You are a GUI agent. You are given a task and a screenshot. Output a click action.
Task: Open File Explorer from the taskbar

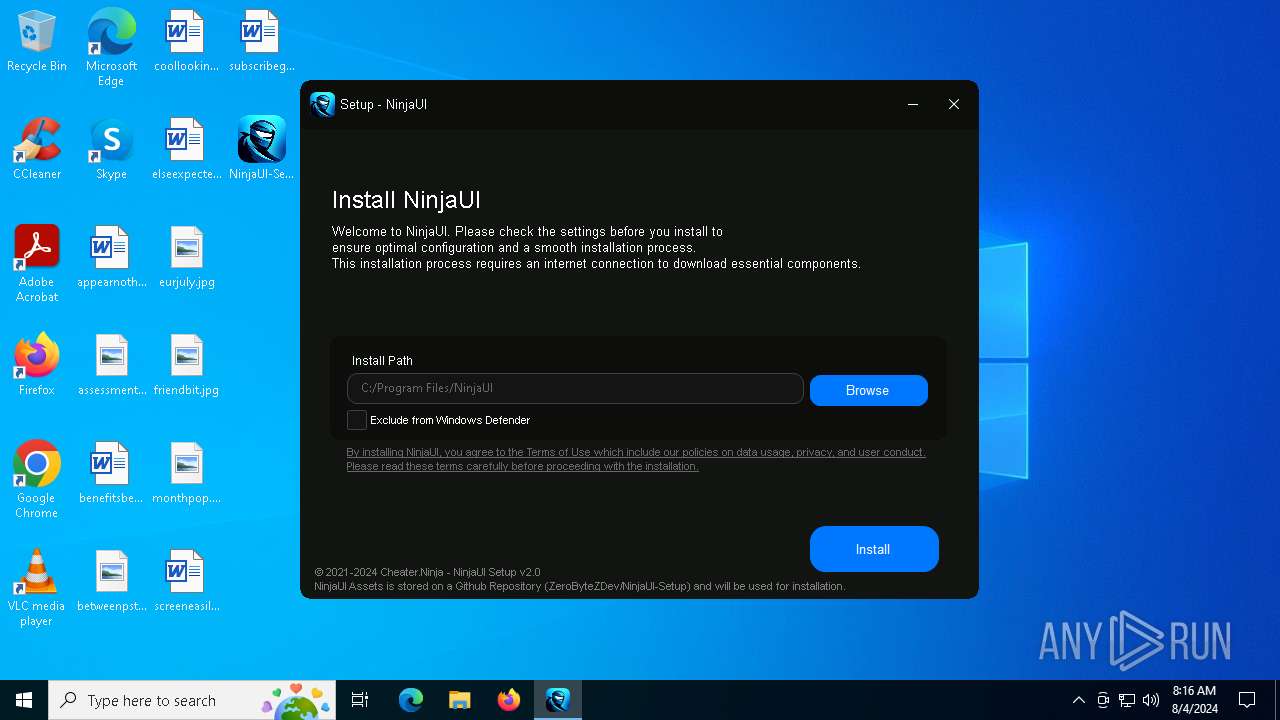coord(459,700)
